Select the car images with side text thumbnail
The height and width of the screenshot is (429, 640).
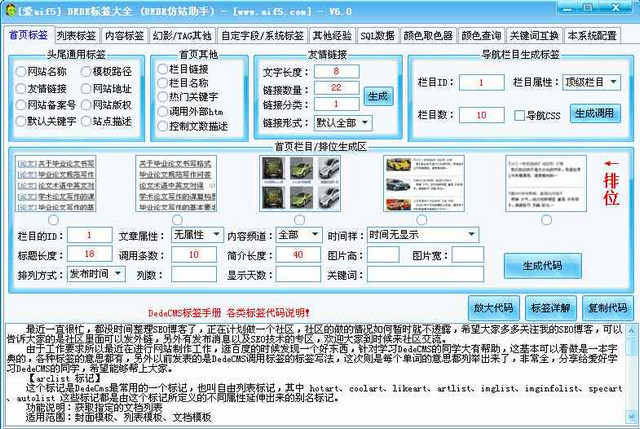[421, 183]
